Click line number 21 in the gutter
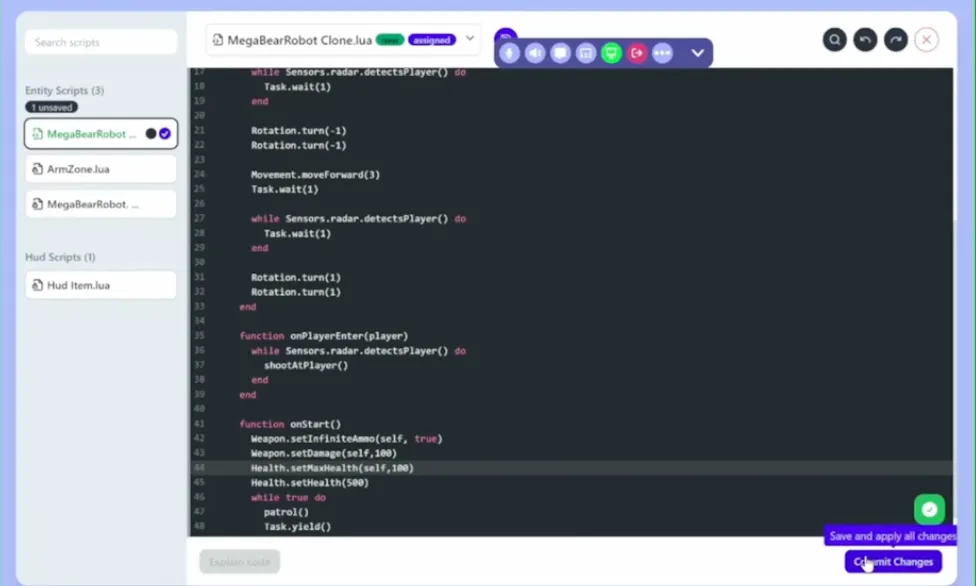The image size is (976, 586). (x=199, y=130)
